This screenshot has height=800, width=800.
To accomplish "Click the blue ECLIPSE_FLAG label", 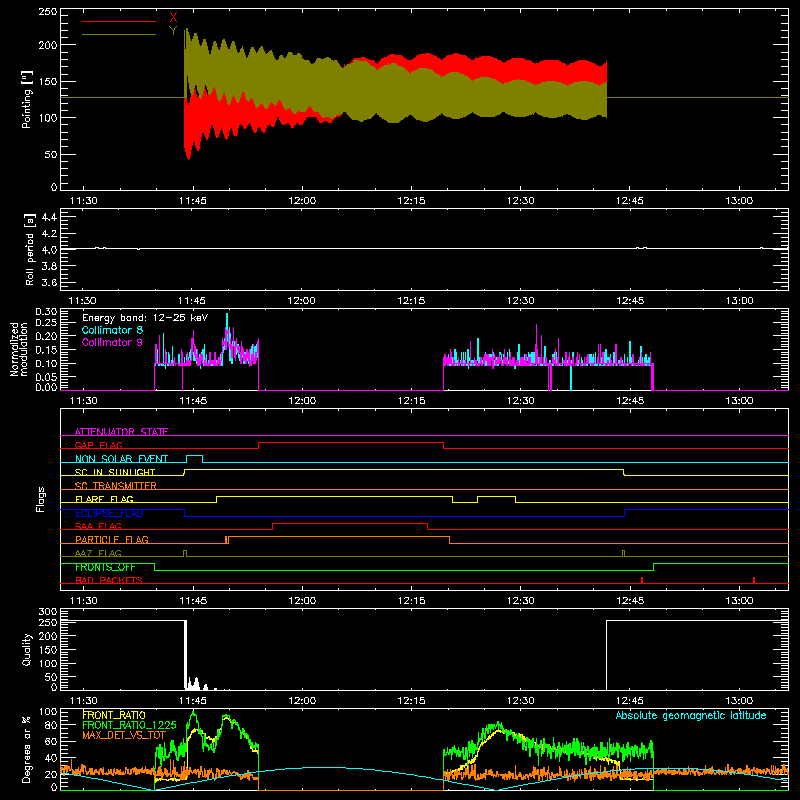I will pos(109,513).
